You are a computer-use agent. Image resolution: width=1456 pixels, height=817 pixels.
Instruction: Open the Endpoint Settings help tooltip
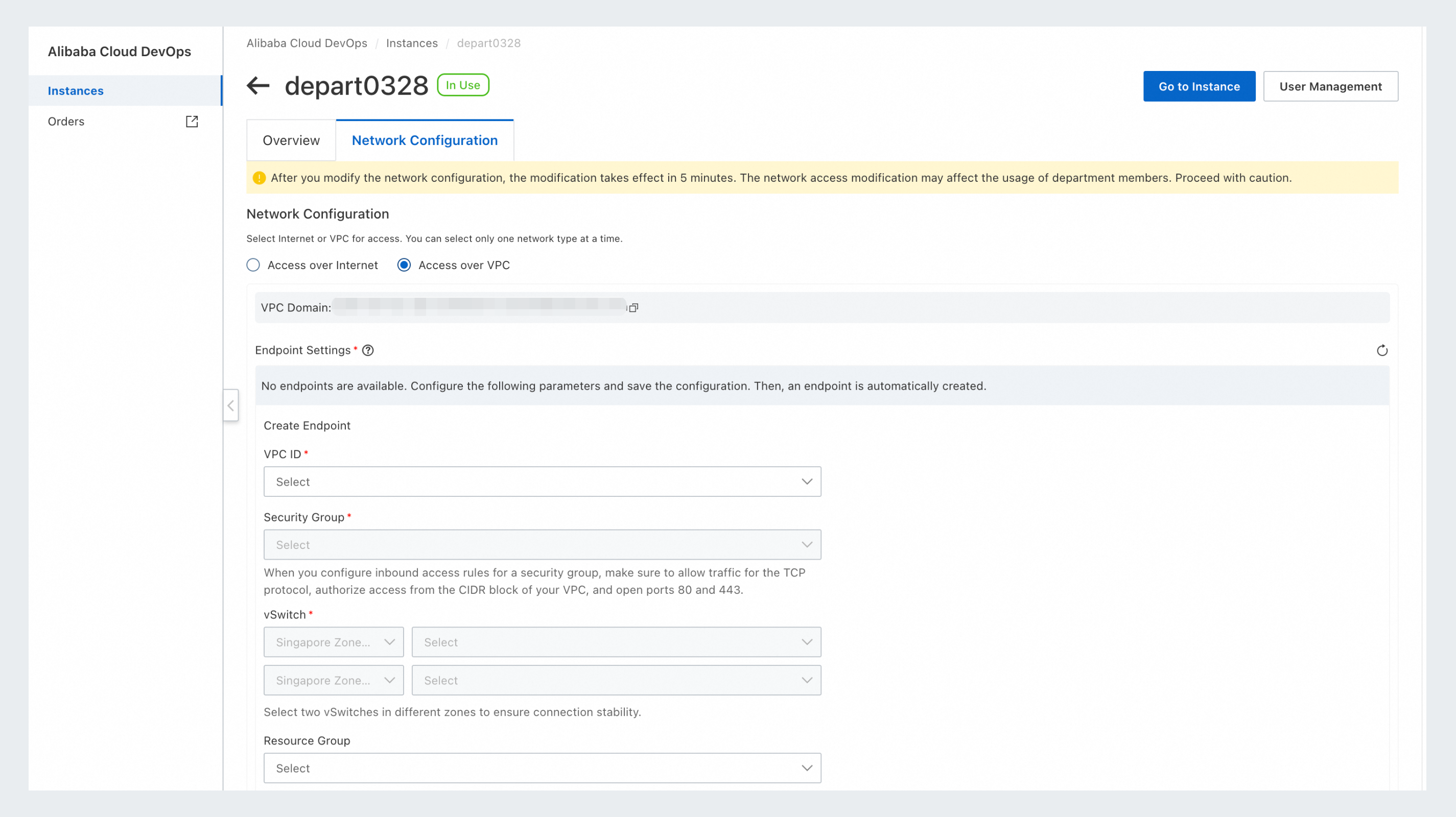point(368,350)
